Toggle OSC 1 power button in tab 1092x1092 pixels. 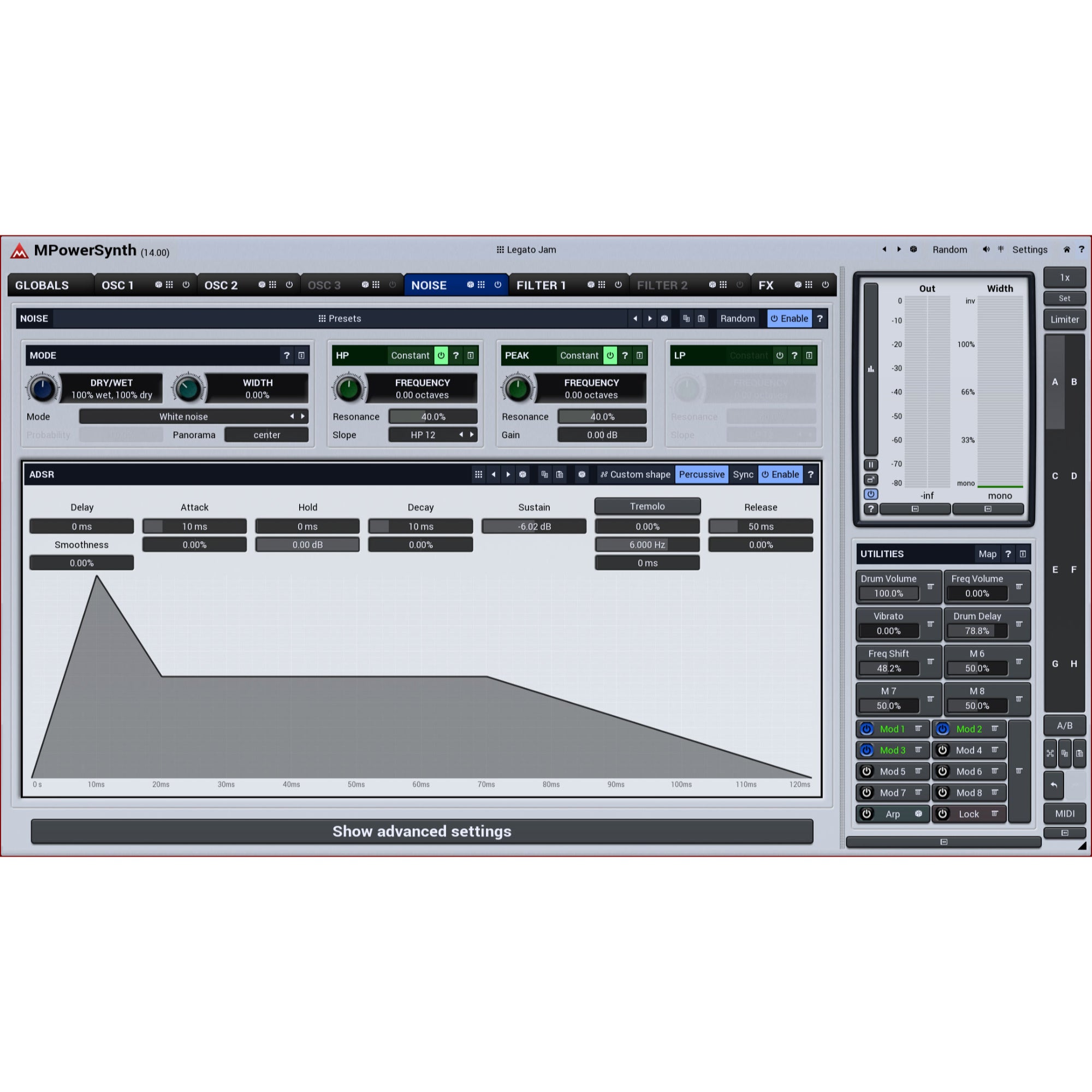[186, 285]
